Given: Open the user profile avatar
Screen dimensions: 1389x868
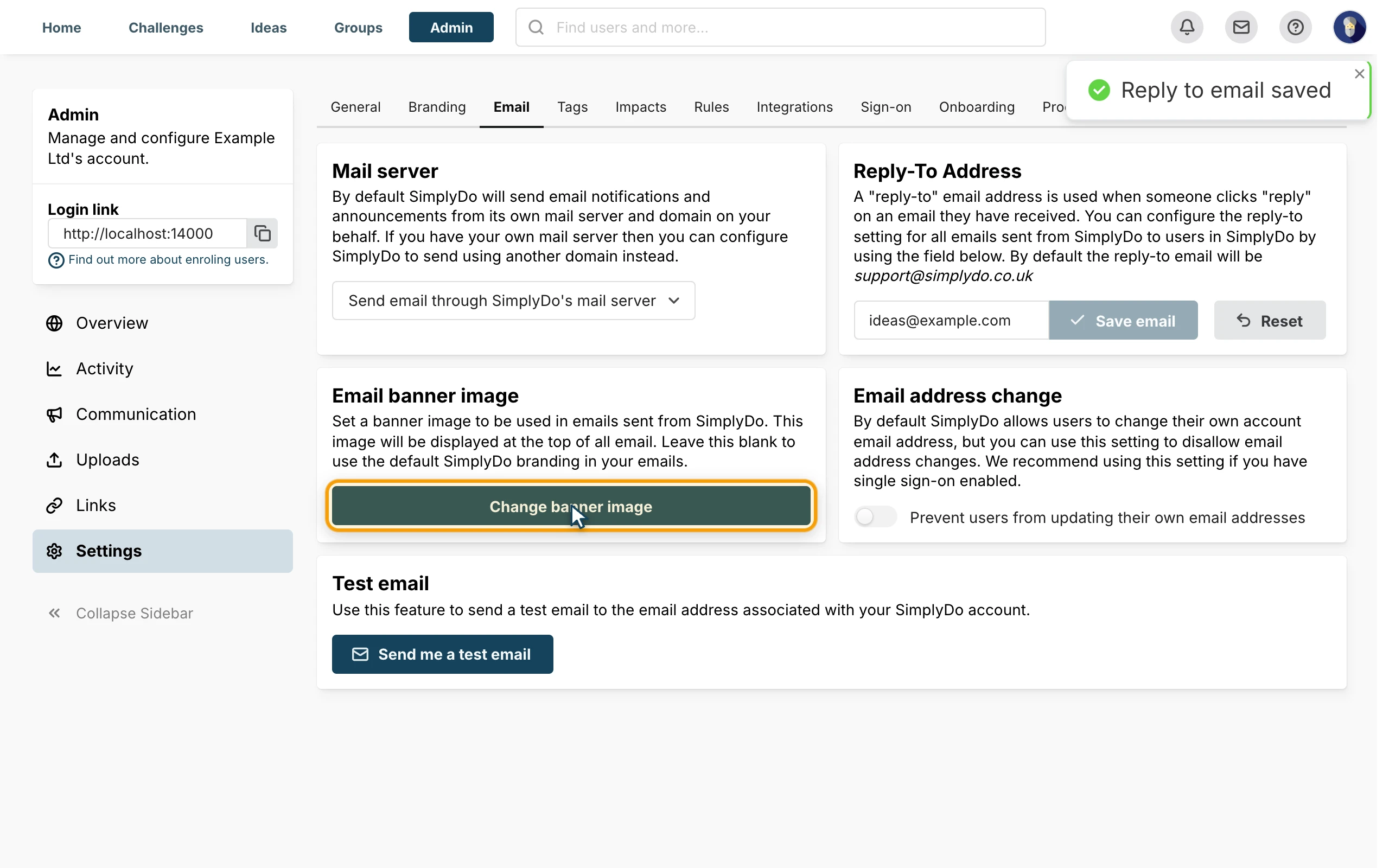Looking at the screenshot, I should tap(1349, 27).
